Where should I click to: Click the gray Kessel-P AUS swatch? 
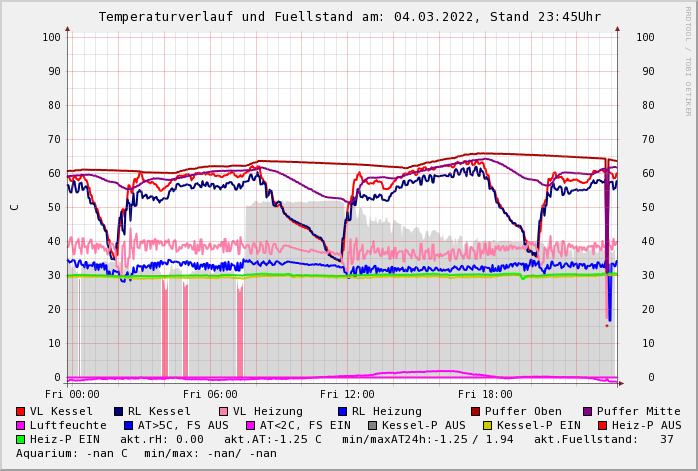pyautogui.click(x=372, y=425)
